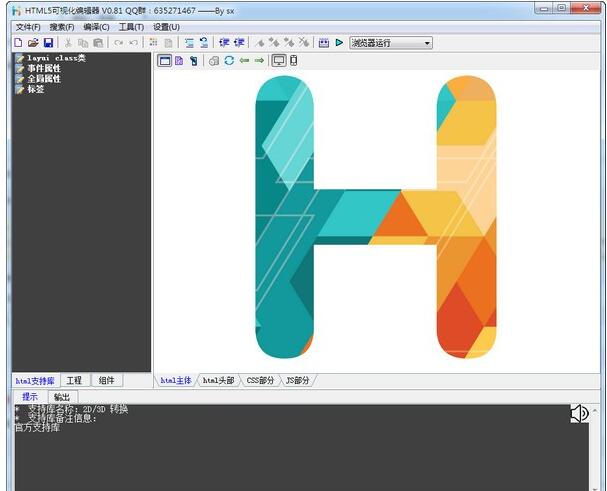Click the green back arrow icon

pyautogui.click(x=244, y=61)
